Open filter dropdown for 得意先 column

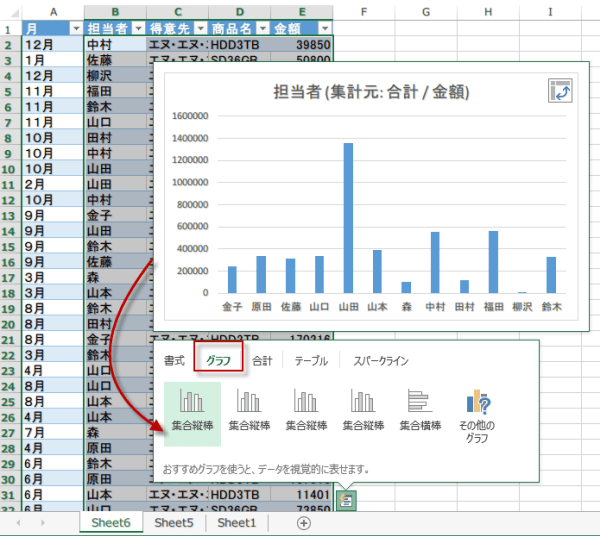tap(201, 28)
